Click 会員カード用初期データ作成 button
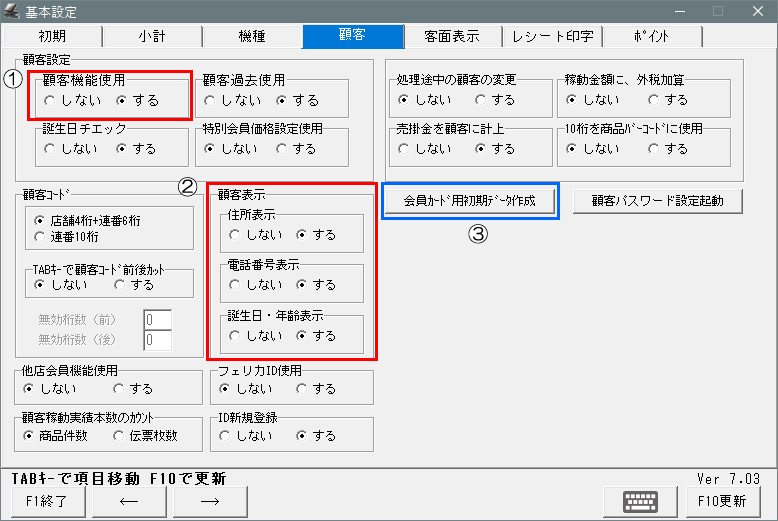The image size is (778, 521). 469,200
